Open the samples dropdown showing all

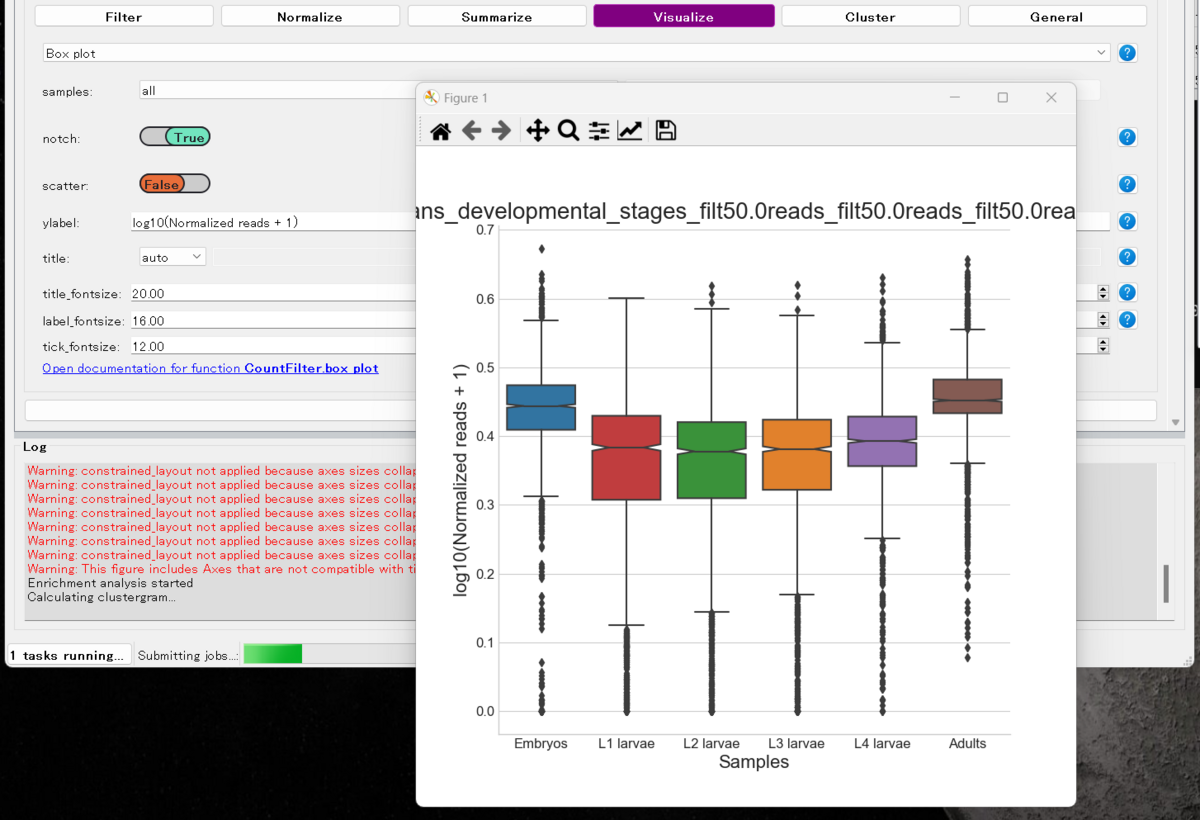270,89
